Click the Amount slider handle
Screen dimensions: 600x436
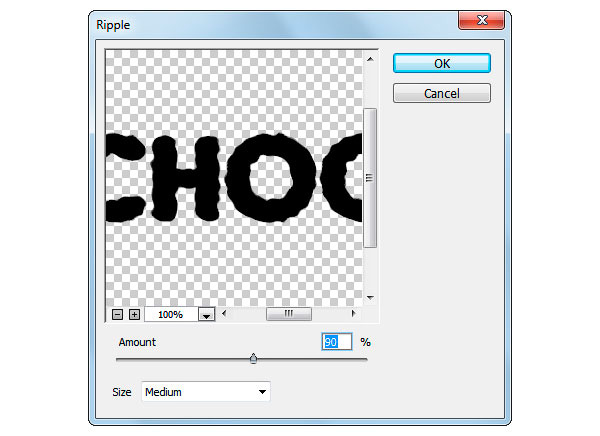click(253, 359)
